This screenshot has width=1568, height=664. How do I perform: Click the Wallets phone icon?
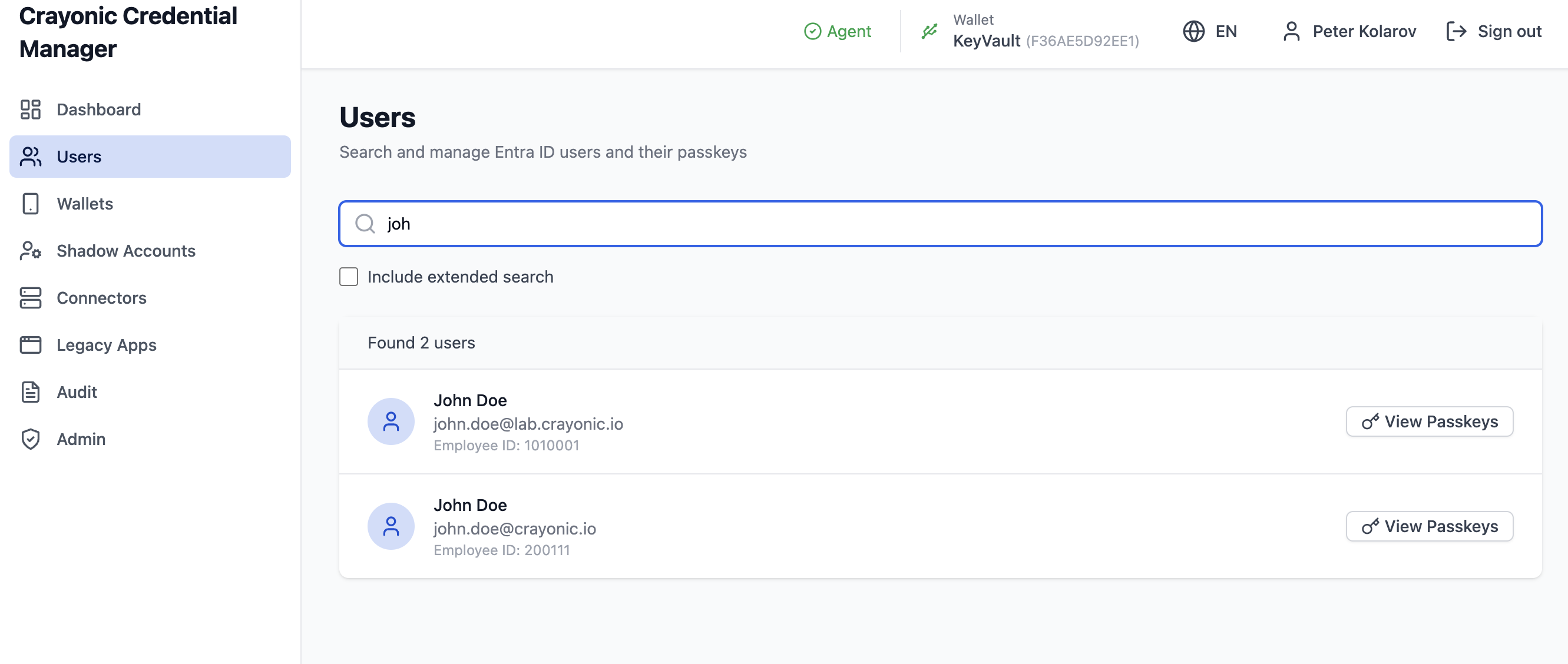(x=31, y=204)
